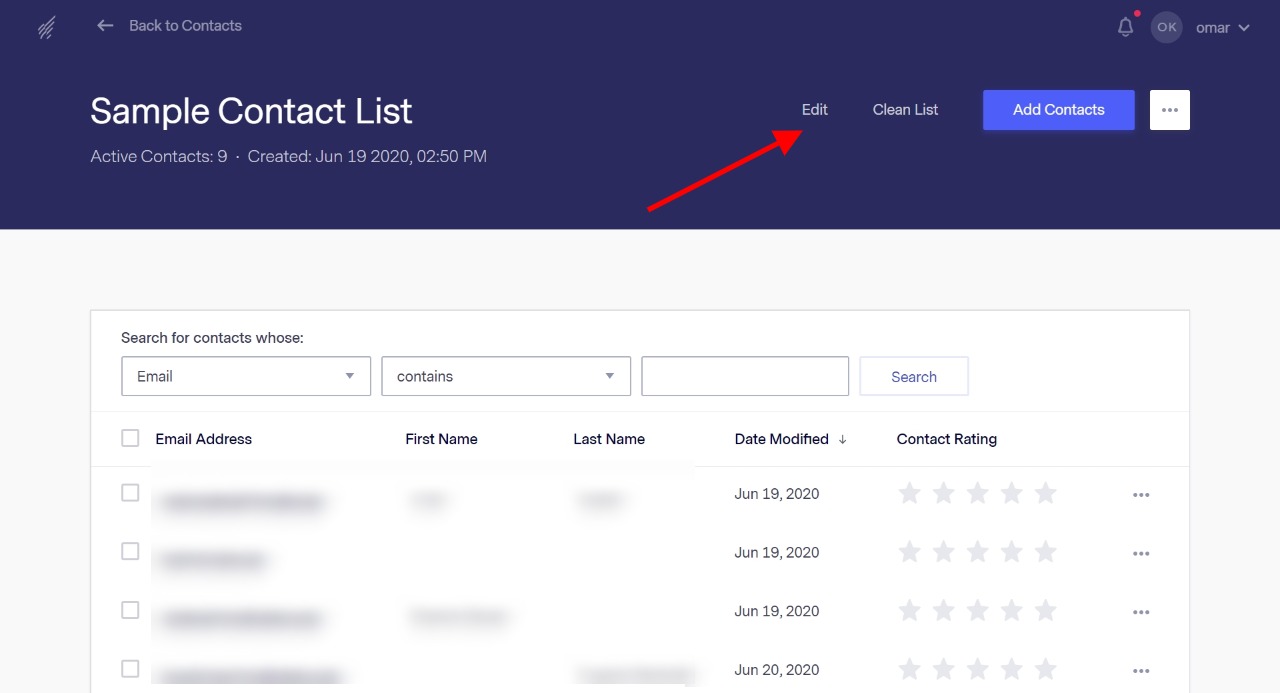Check the first contact row checkbox

(130, 492)
